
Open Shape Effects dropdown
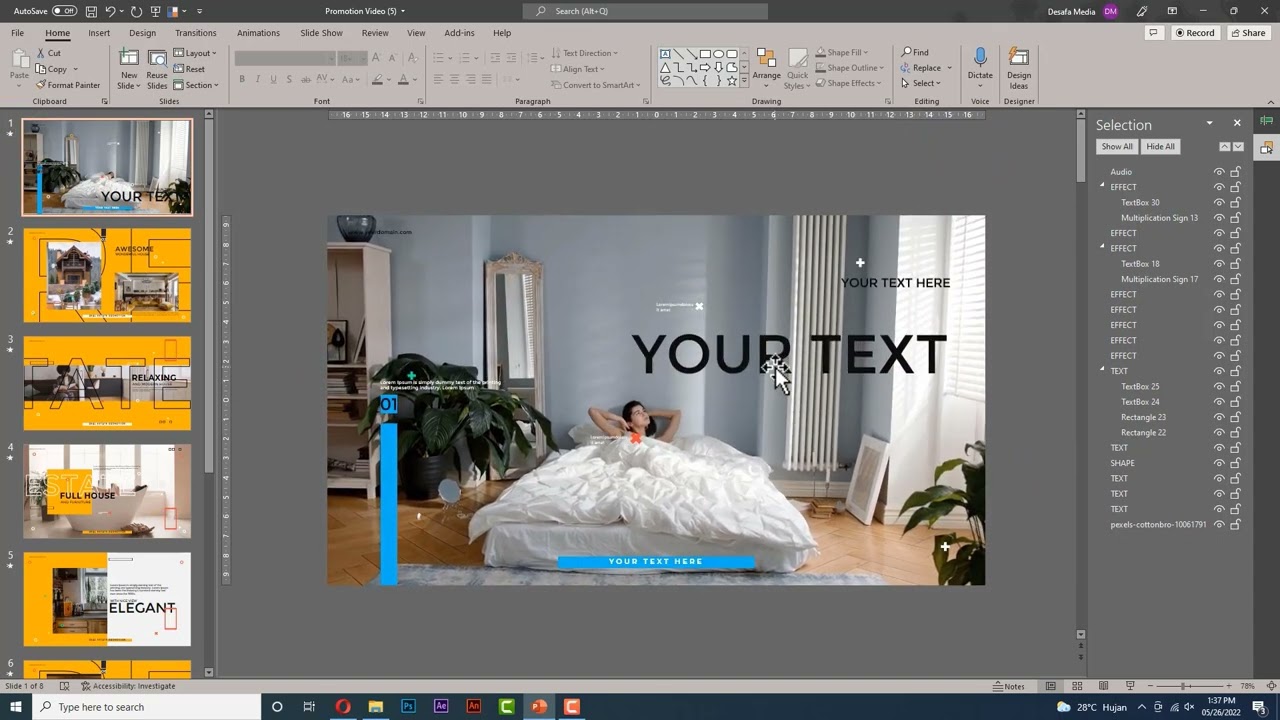848,84
